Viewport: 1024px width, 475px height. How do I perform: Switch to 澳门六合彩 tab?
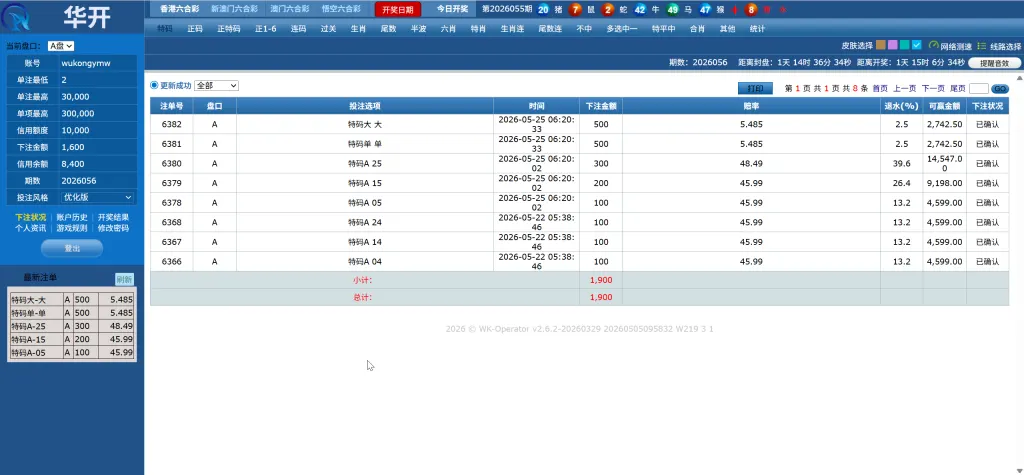click(x=290, y=9)
